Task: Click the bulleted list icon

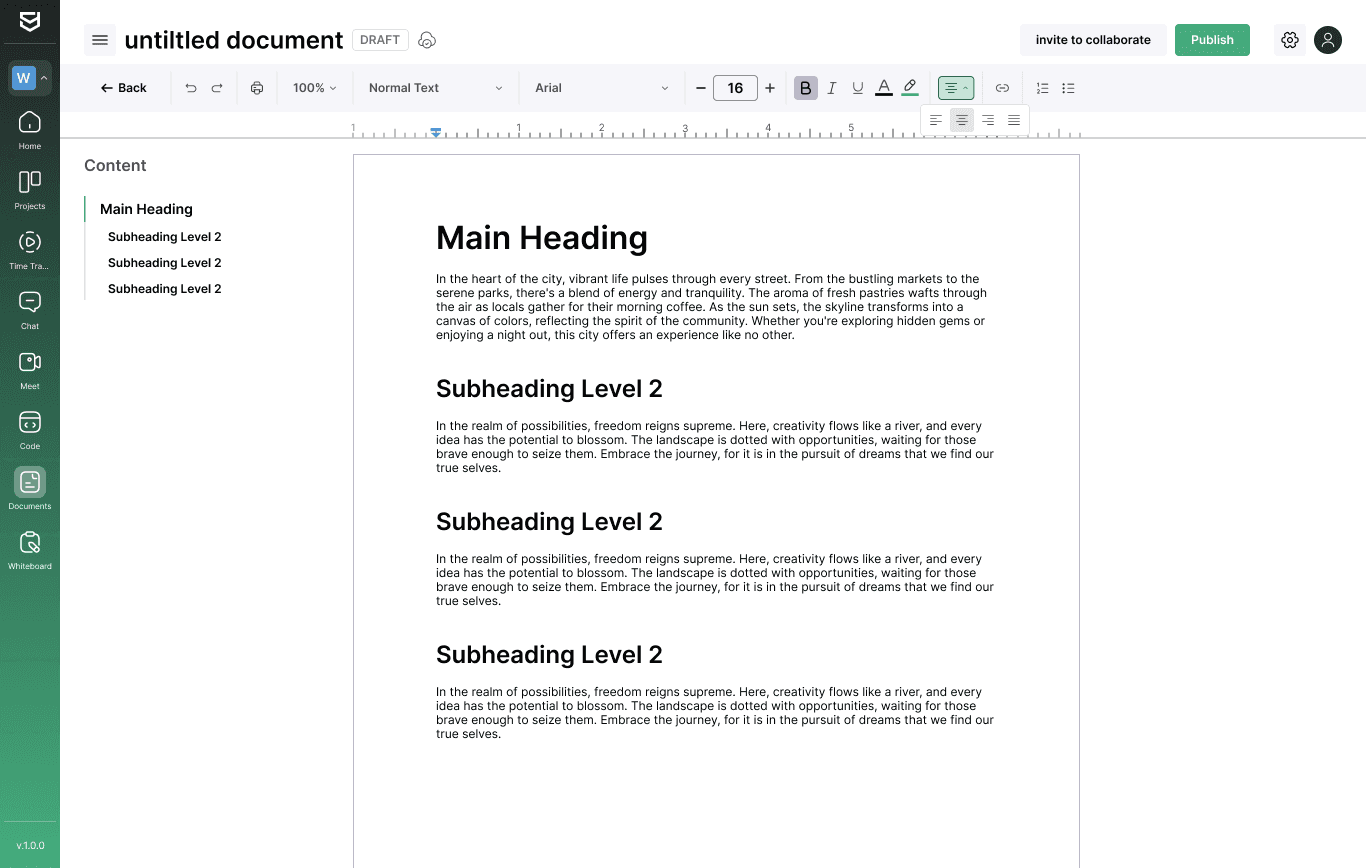Action: click(1068, 88)
